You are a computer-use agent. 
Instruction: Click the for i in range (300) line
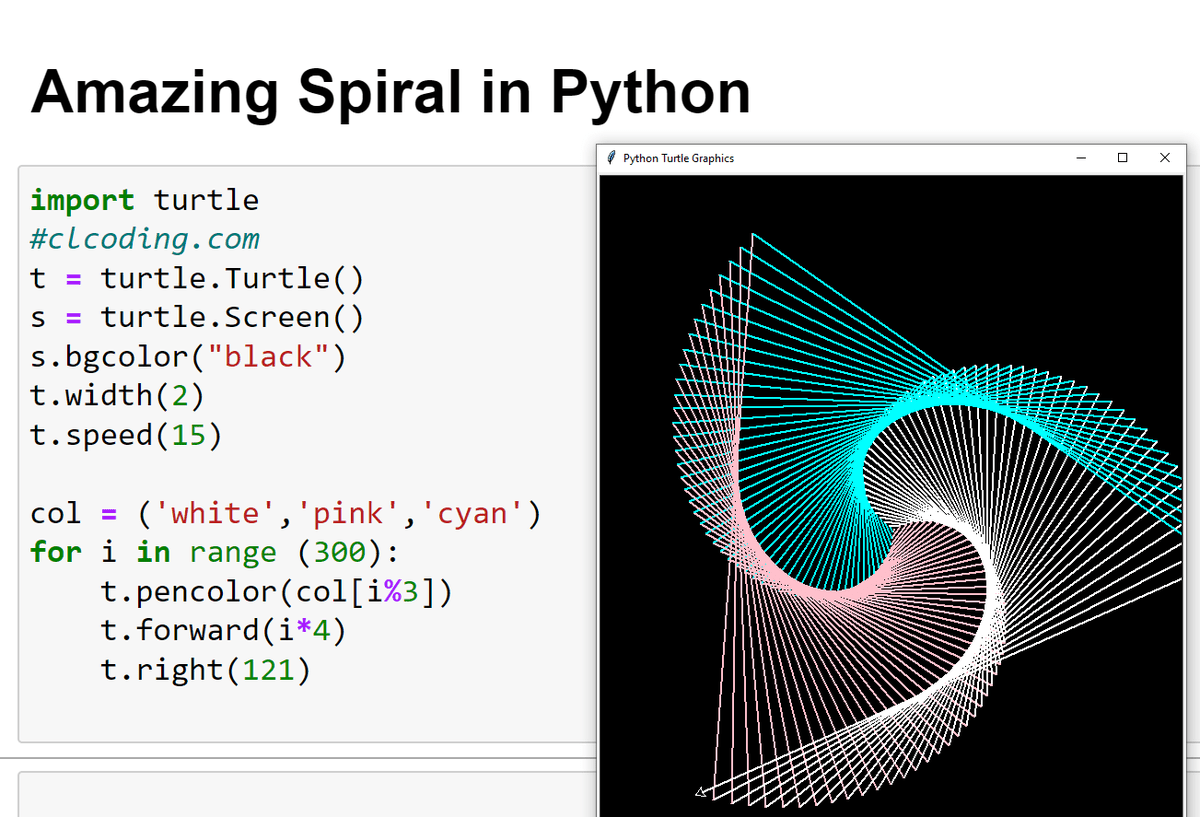(215, 552)
